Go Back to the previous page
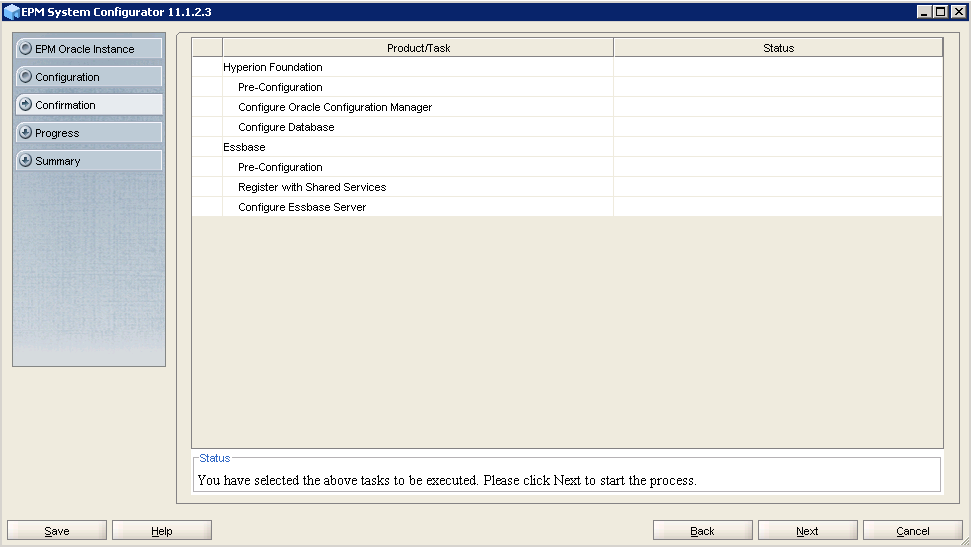The image size is (971, 547). tap(702, 530)
